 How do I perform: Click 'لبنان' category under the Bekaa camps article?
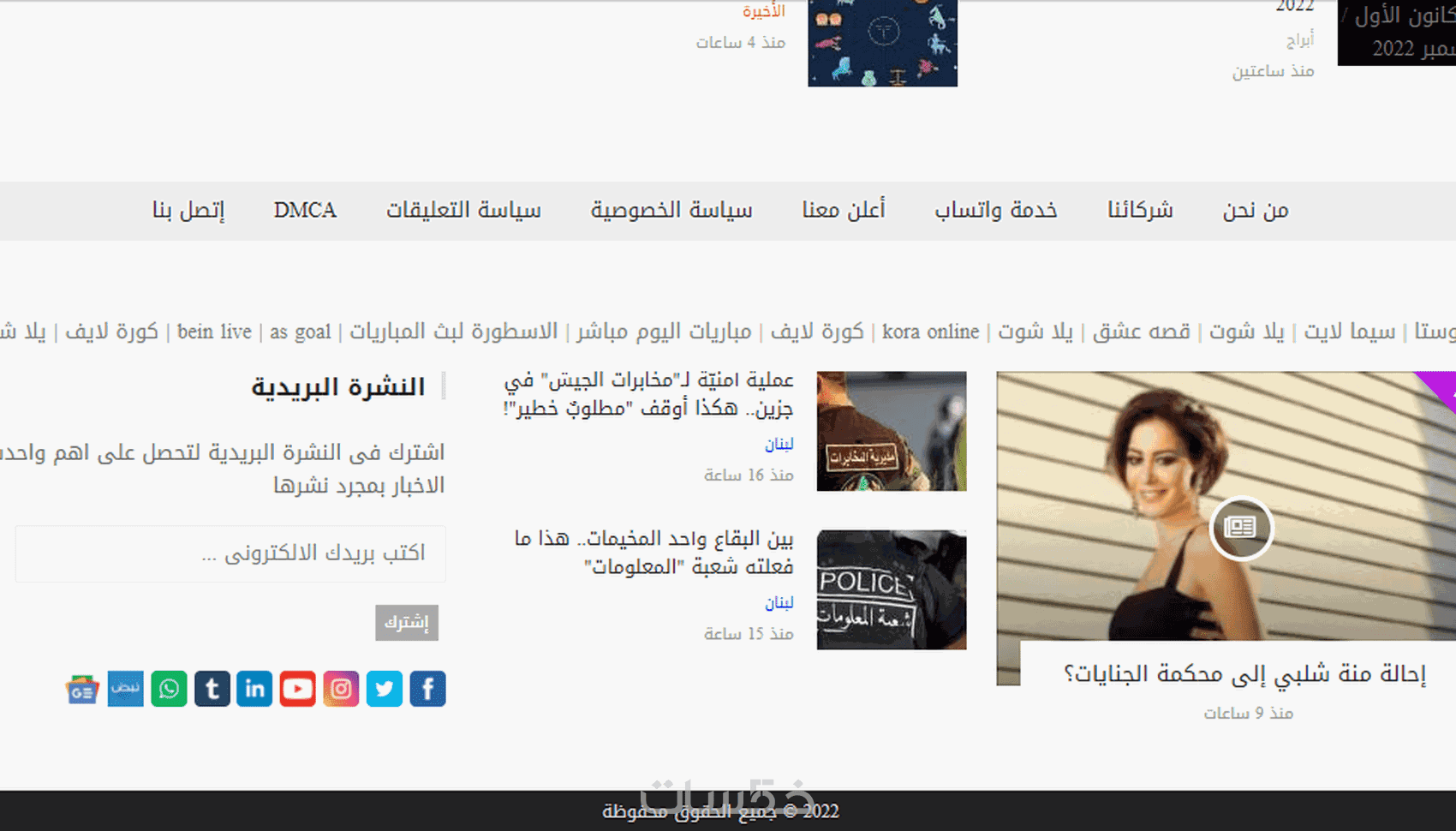point(779,602)
